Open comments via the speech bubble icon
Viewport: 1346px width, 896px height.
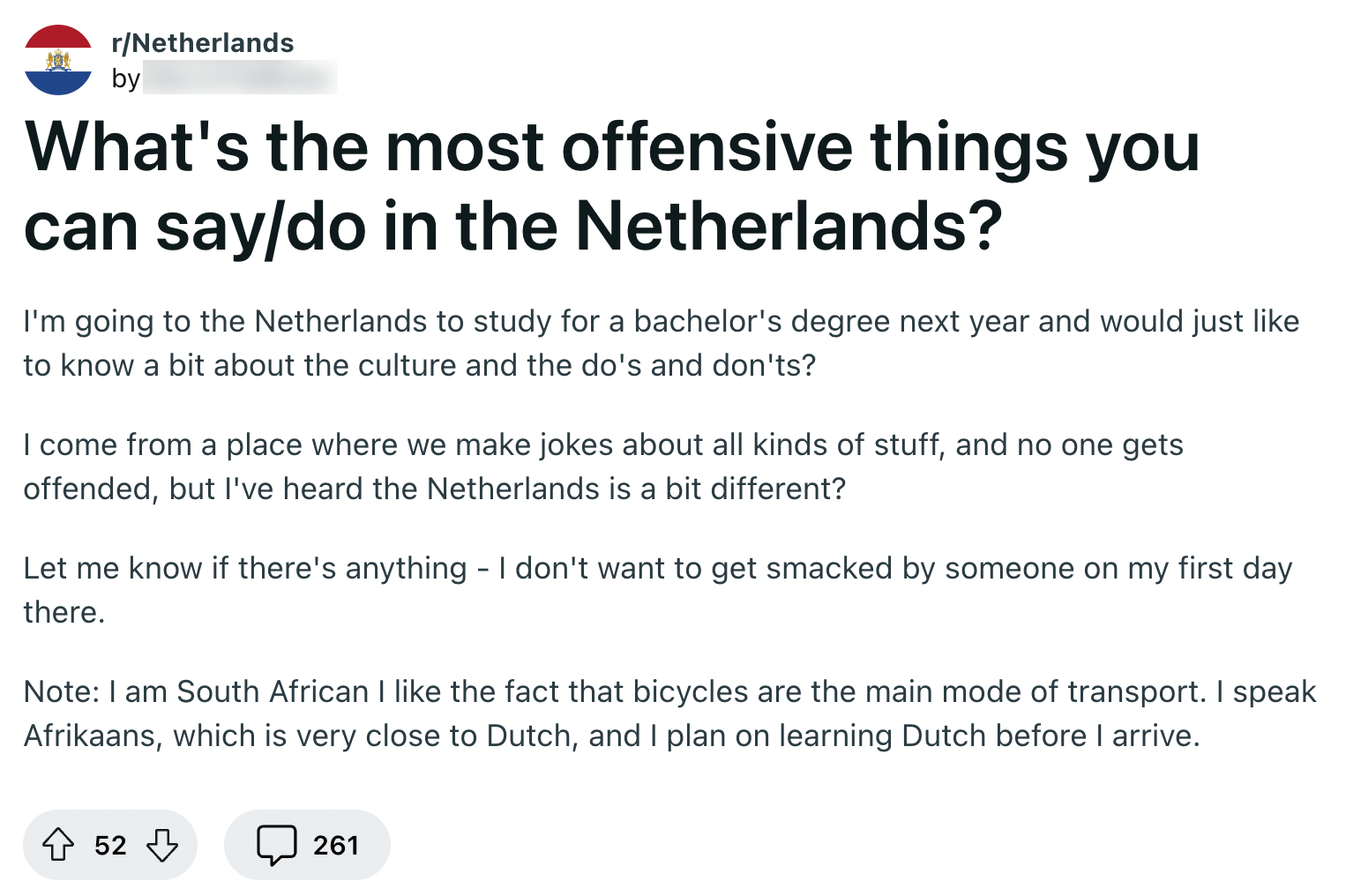[277, 844]
